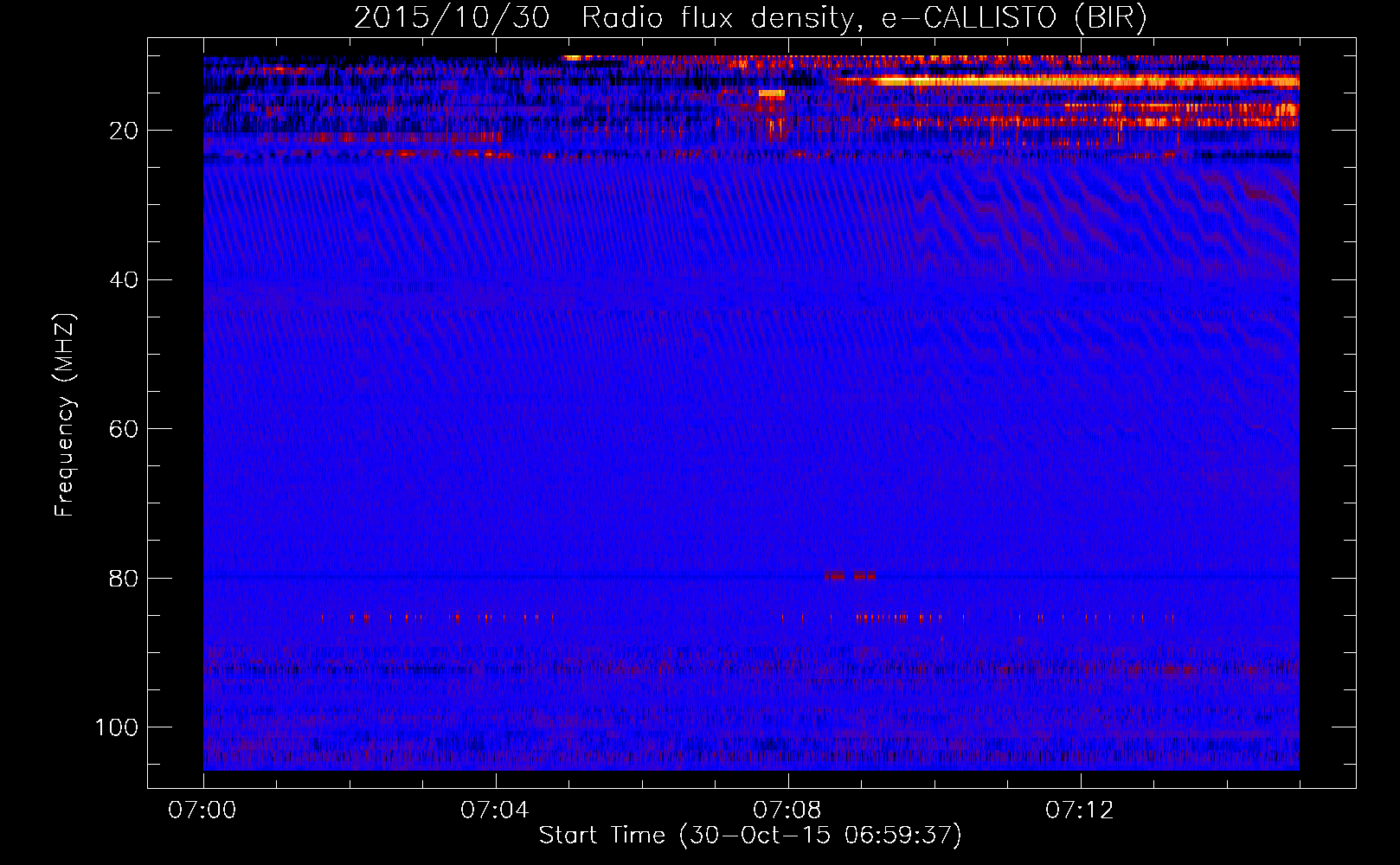
Task: Click the red burst pair near 80 MHz
Action: 850,575
